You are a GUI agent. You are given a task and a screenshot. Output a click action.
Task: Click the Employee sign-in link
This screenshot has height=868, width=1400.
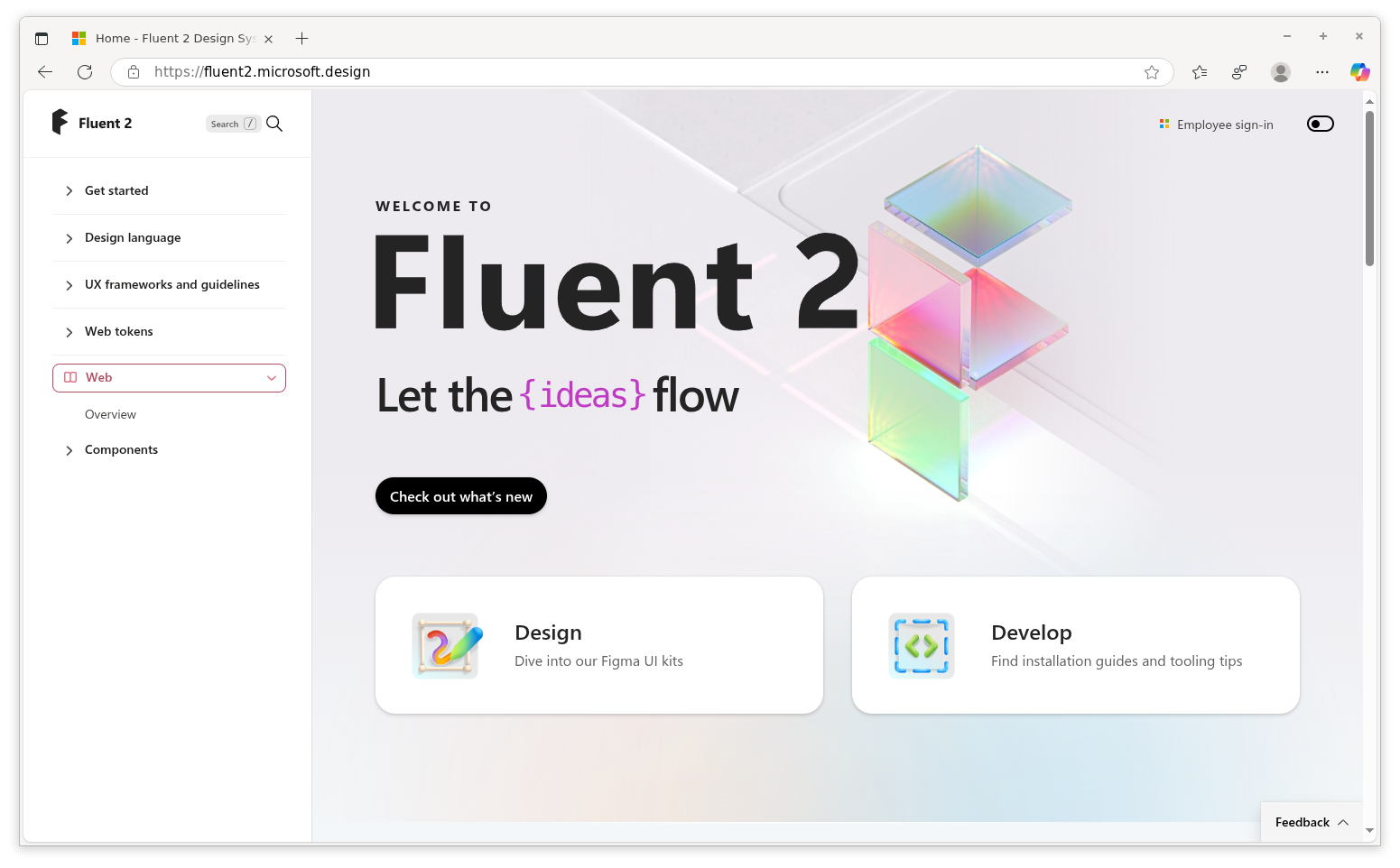[x=1224, y=125]
